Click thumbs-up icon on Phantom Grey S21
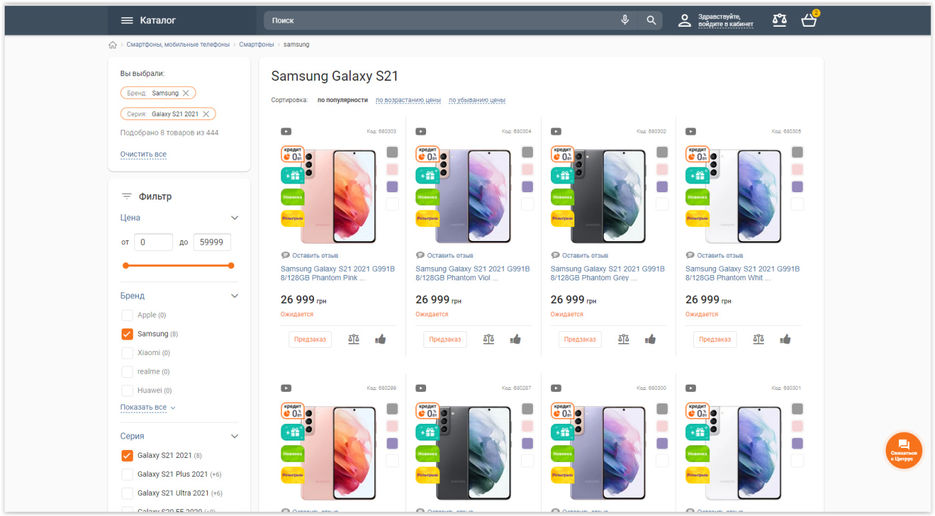 click(x=650, y=339)
